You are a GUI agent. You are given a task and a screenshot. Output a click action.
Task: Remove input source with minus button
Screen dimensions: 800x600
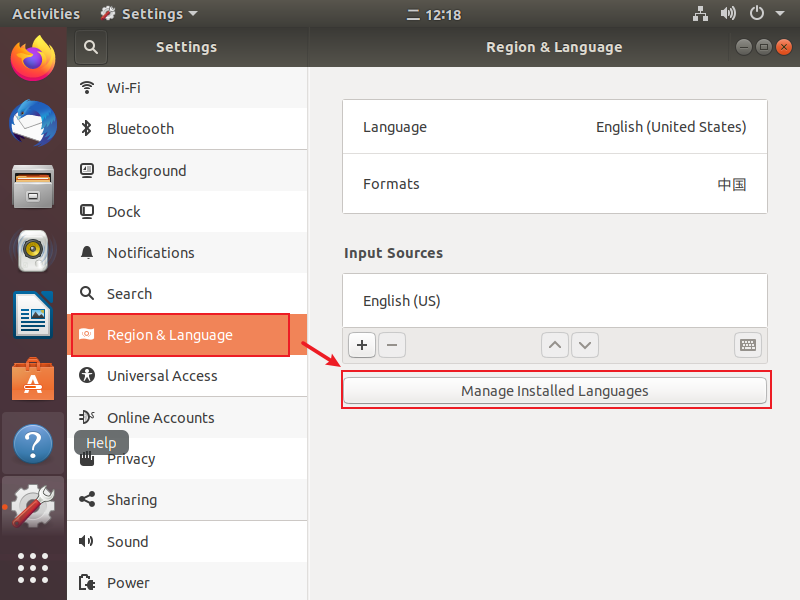392,345
